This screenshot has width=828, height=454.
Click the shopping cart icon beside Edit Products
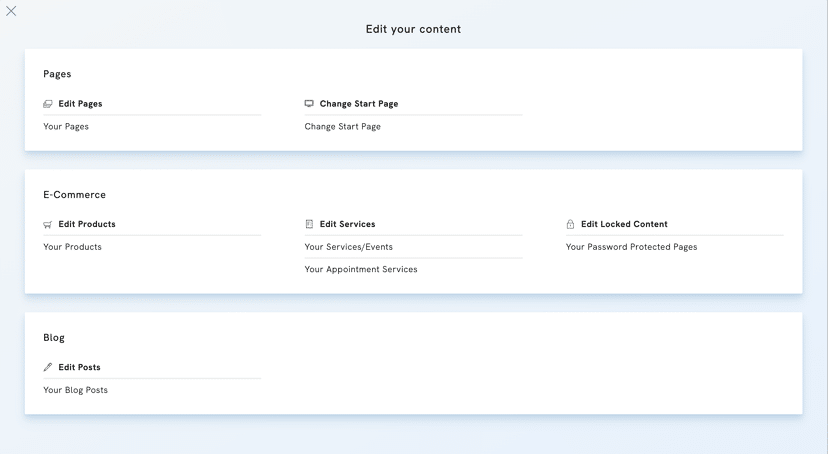47,225
